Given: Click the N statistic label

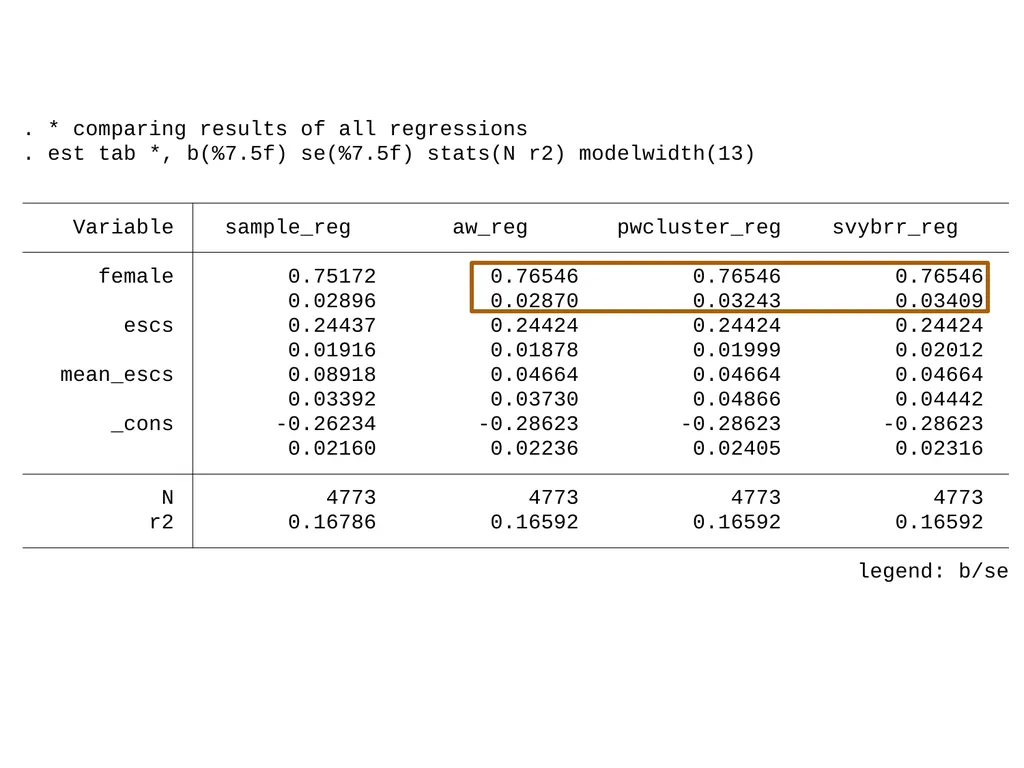Looking at the screenshot, I should coord(168,498).
